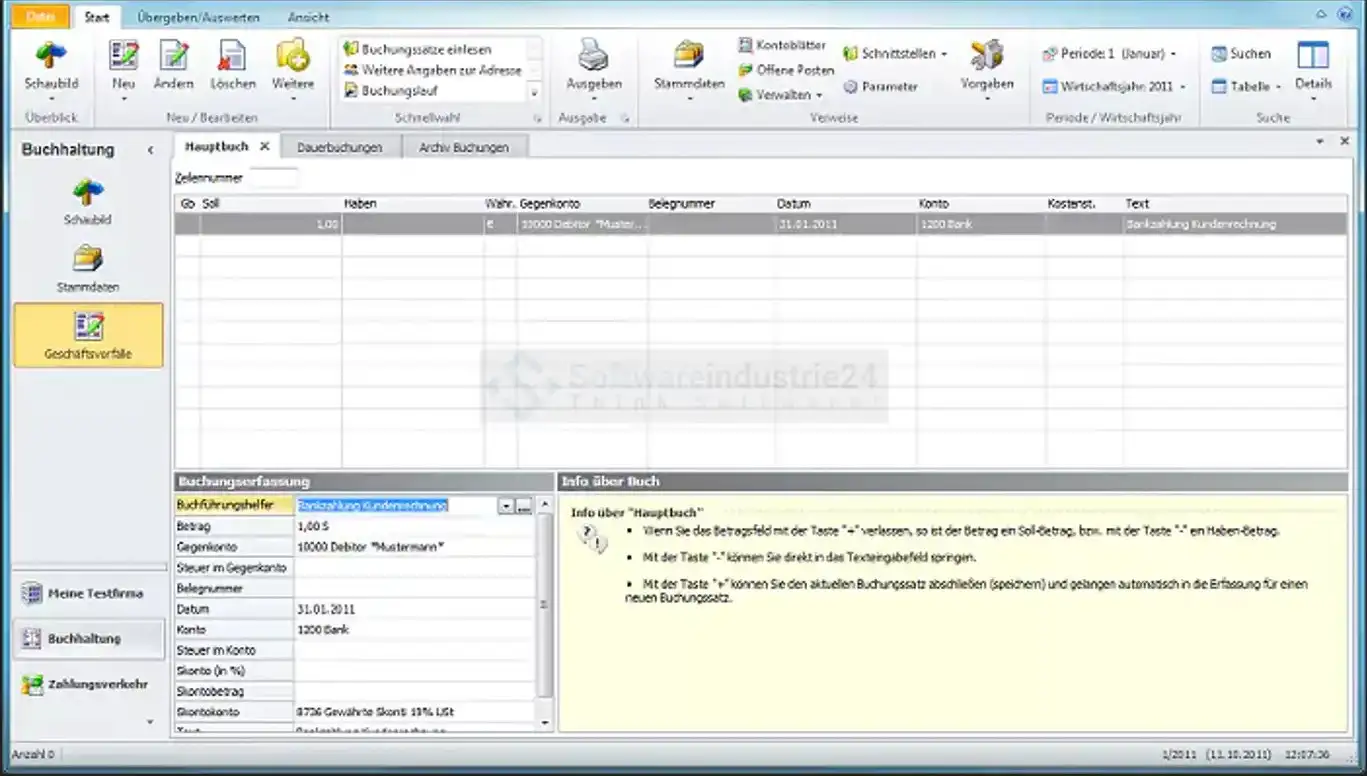Viewport: 1367px width, 776px height.
Task: Click the Buchungserfassung vertical scrollbar
Action: [x=545, y=605]
